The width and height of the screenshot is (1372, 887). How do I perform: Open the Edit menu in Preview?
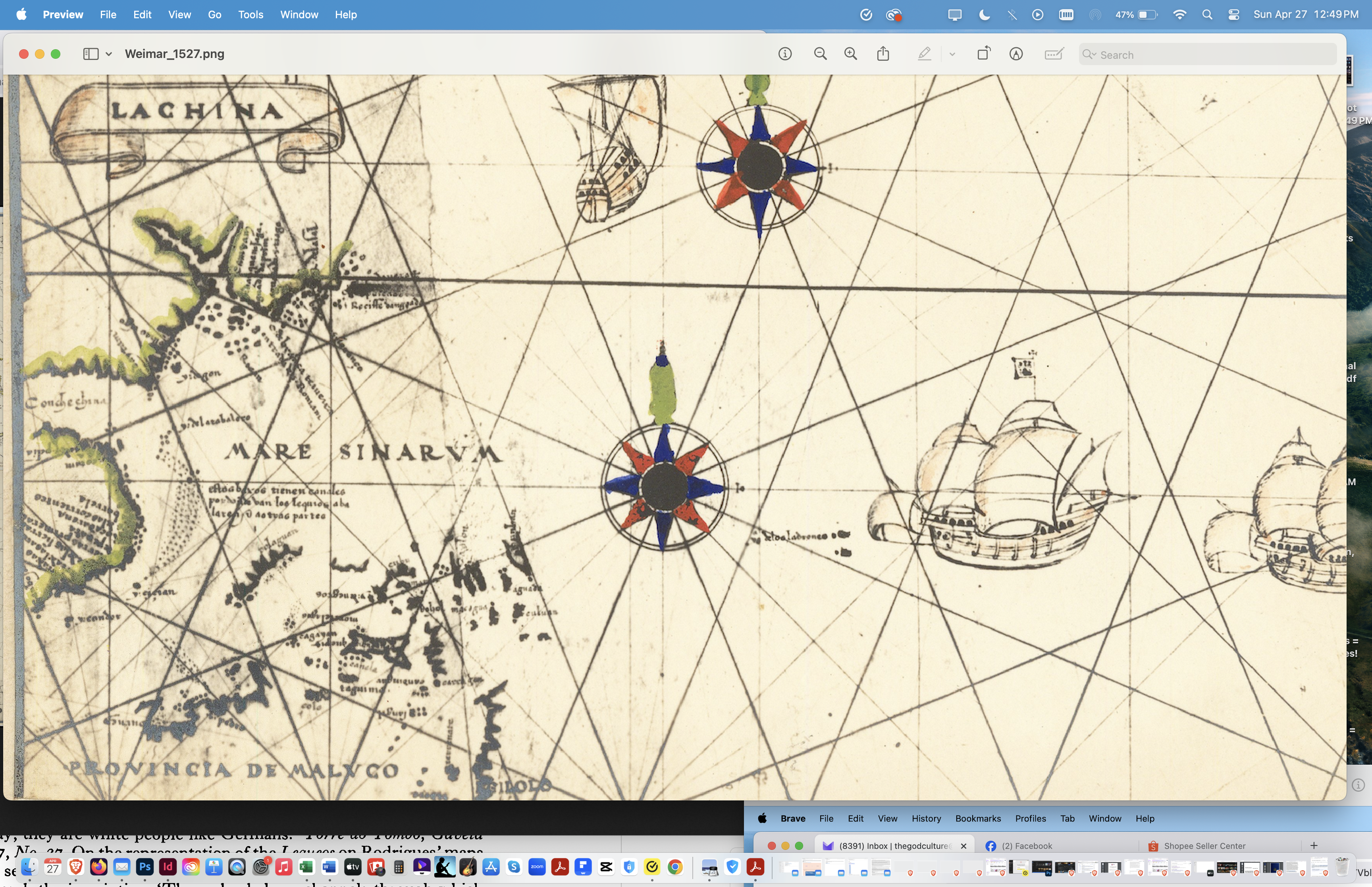(142, 14)
